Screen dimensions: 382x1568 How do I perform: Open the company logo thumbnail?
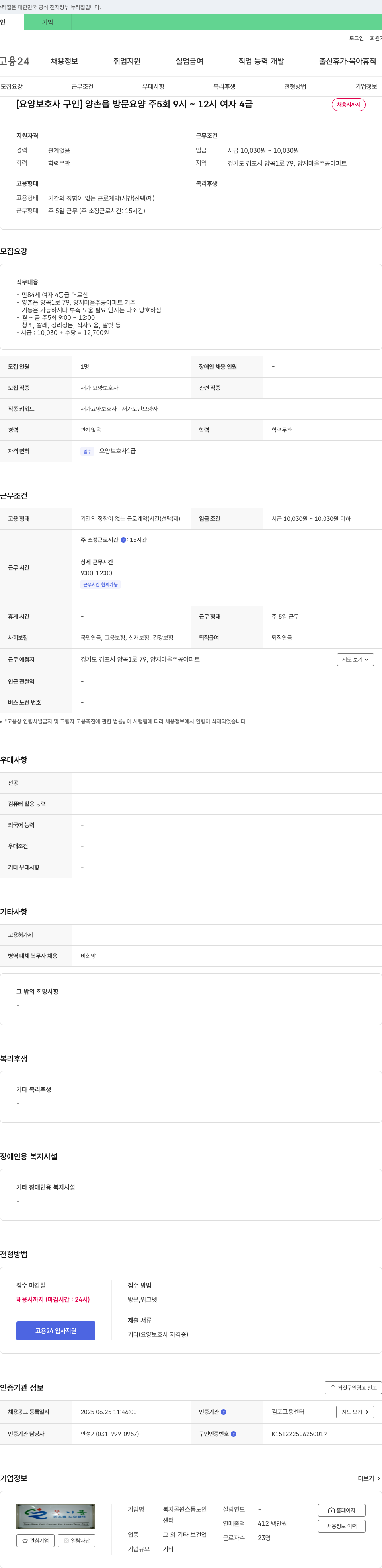coord(56,1516)
